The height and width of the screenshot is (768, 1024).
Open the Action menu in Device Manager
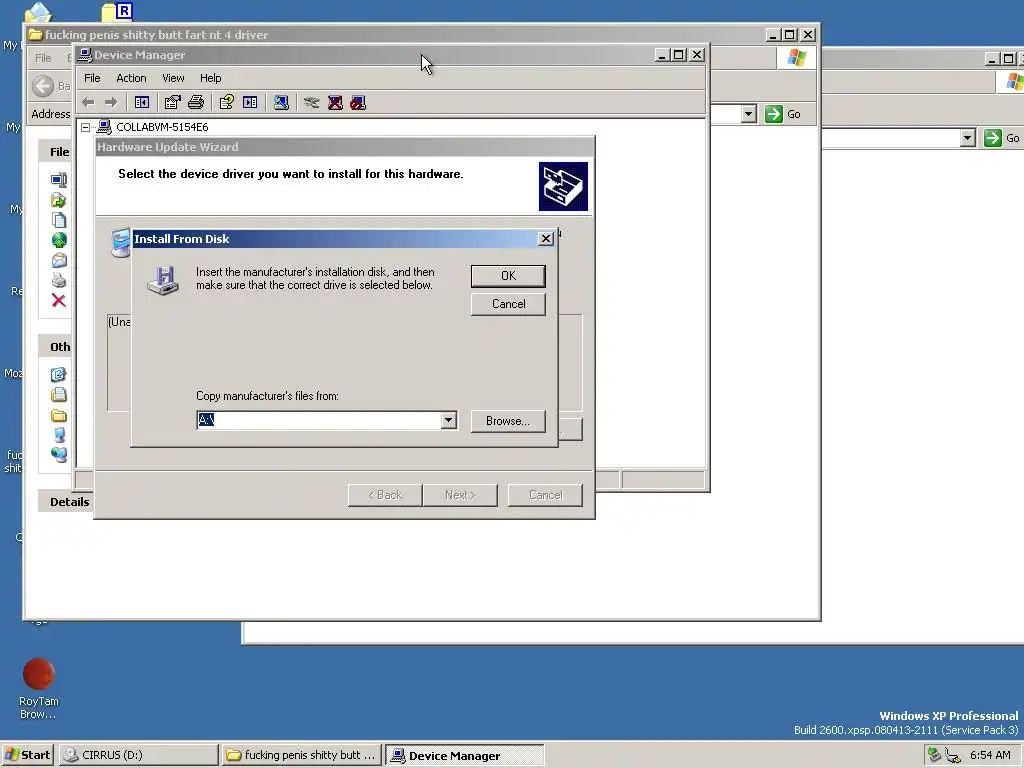coord(131,78)
